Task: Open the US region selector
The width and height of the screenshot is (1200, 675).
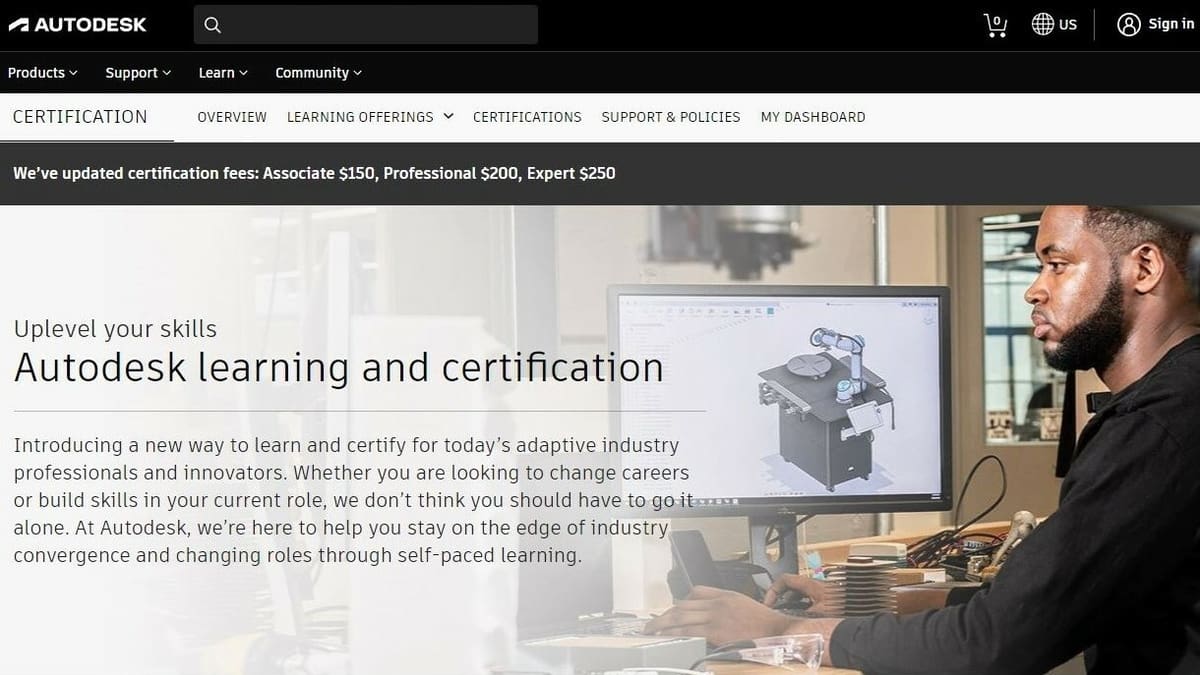Action: (x=1055, y=25)
